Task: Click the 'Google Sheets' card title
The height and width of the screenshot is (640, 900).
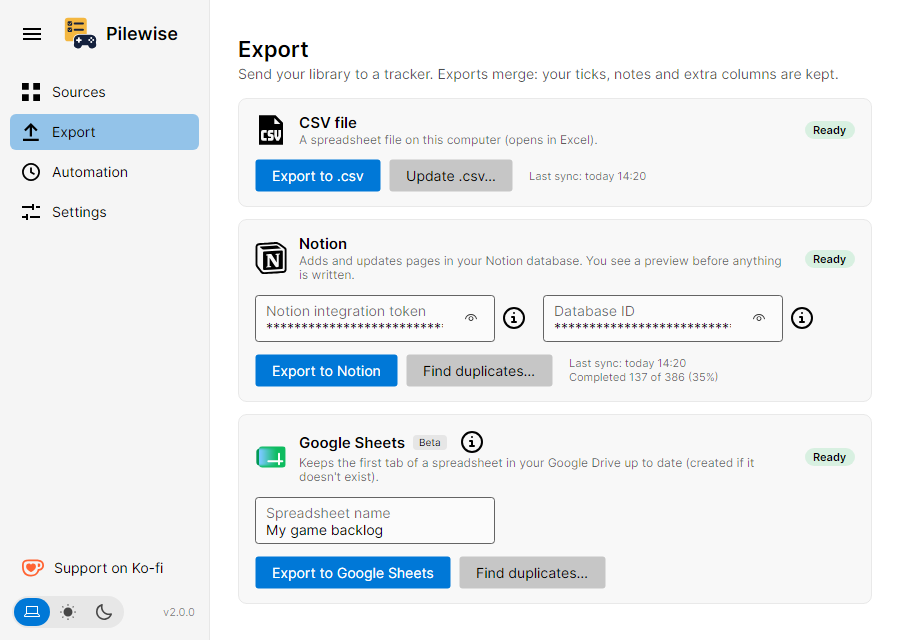Action: (352, 443)
